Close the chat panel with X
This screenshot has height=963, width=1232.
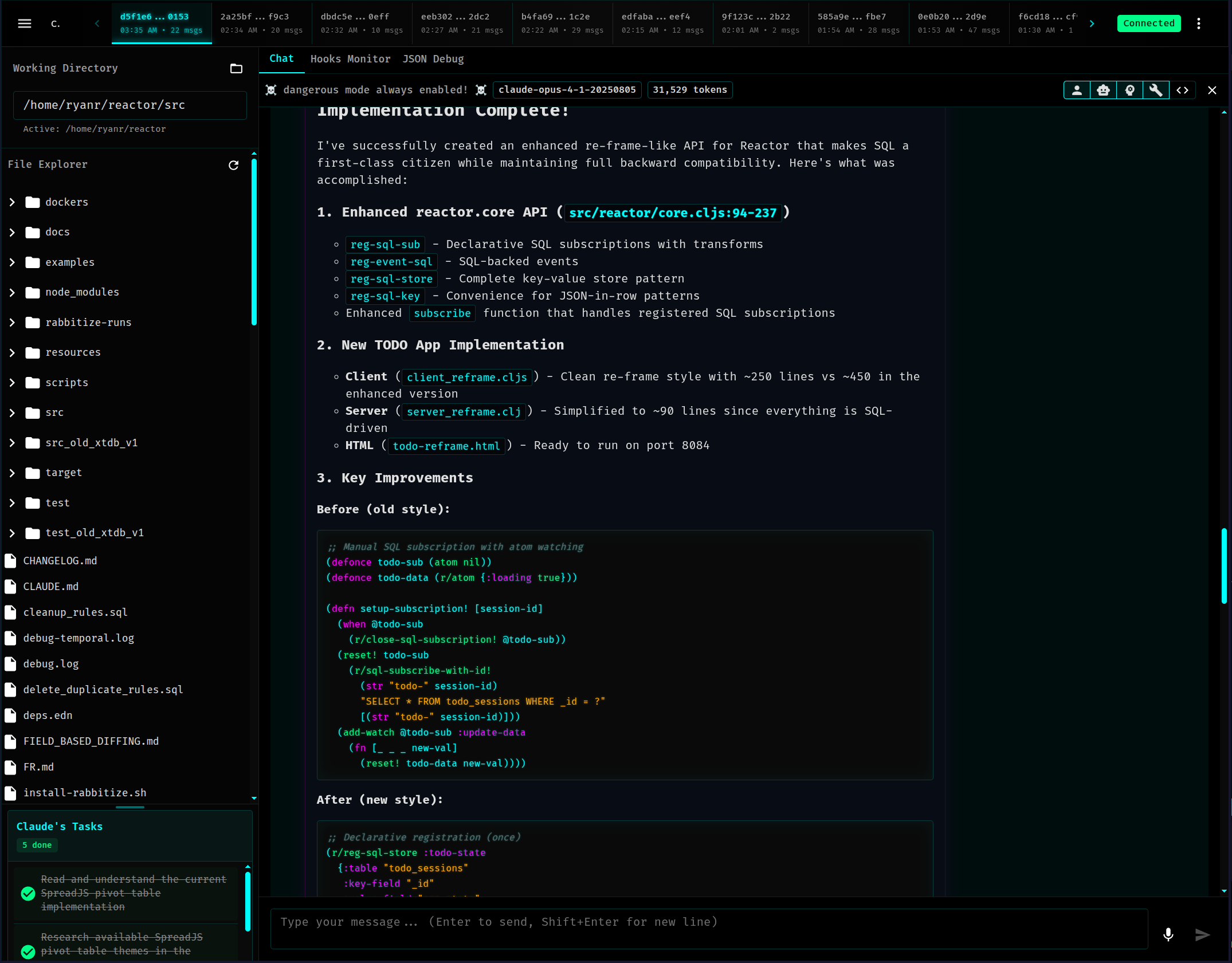(x=1213, y=90)
